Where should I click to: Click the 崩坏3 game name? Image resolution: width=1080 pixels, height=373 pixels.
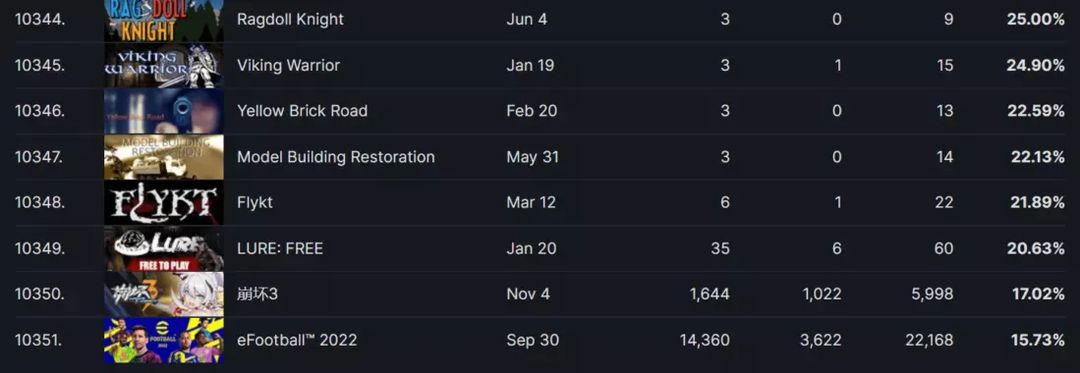[x=258, y=294]
